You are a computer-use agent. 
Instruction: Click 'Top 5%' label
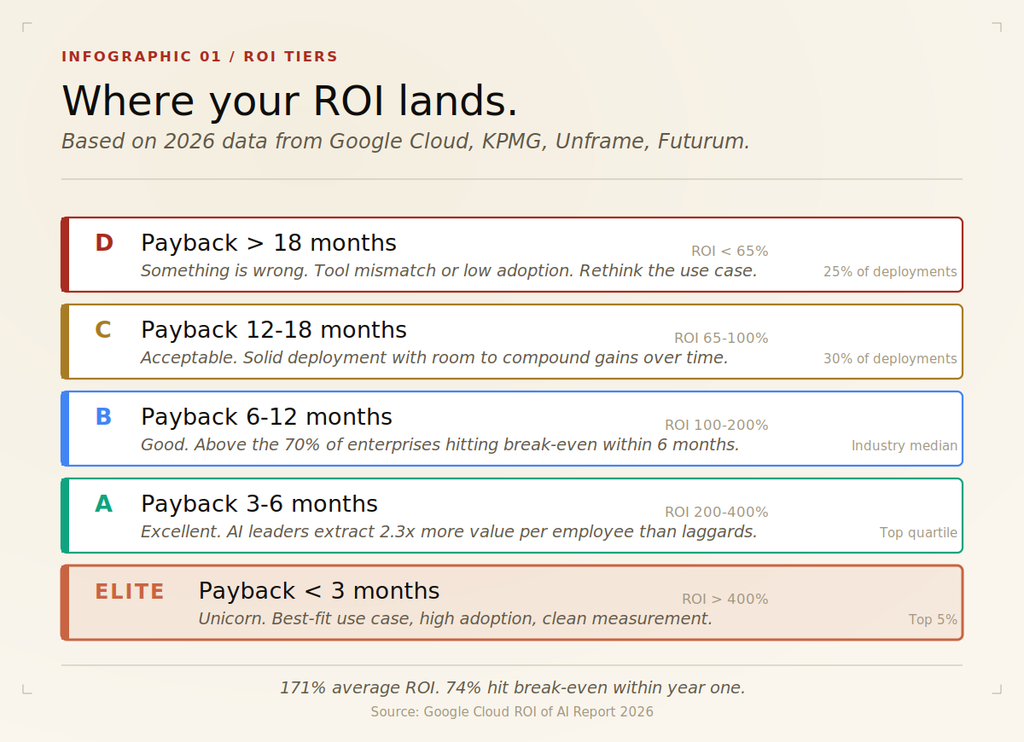933,619
